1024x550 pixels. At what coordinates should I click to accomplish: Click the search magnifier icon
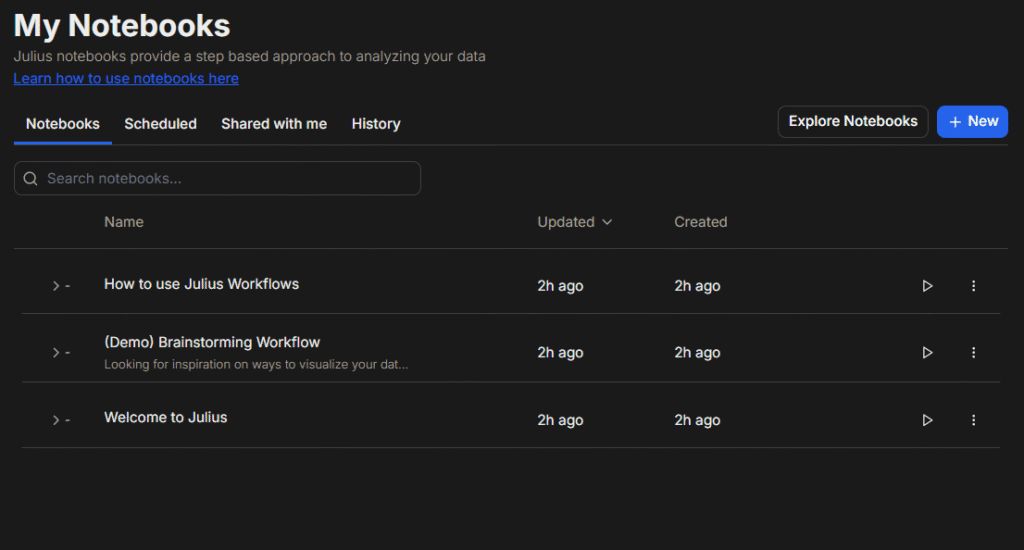point(31,178)
